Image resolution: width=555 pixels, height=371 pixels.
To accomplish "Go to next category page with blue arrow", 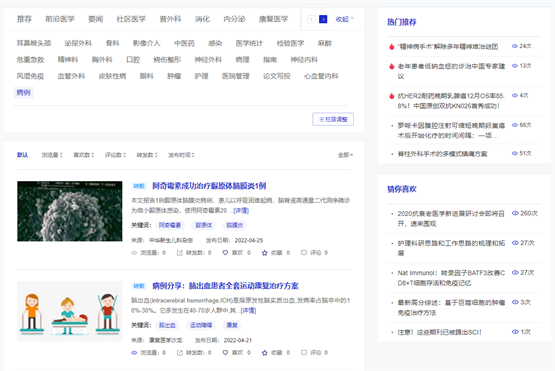I will click(x=323, y=19).
